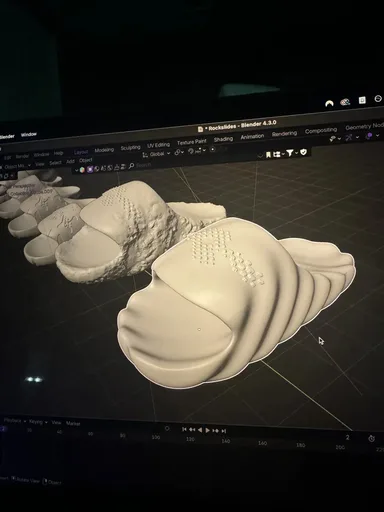This screenshot has width=384, height=512.
Task: Switch to the Sculpting workspace
Action: click(130, 147)
